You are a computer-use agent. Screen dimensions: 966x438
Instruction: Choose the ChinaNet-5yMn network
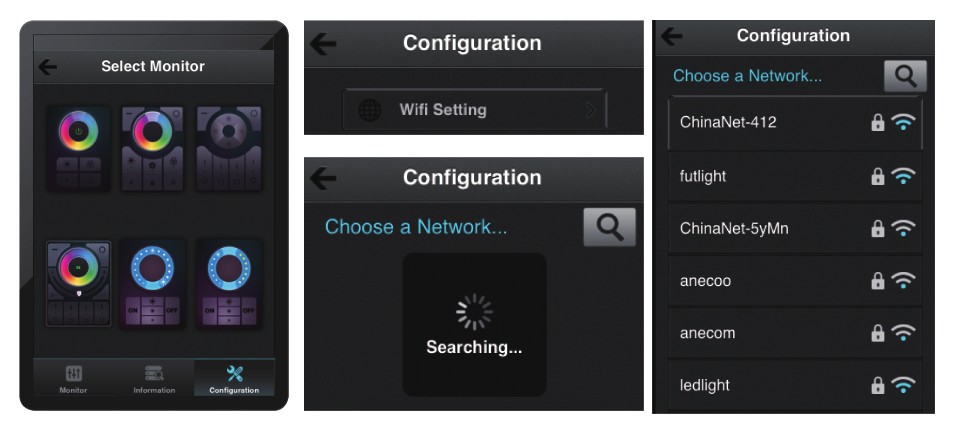[795, 229]
